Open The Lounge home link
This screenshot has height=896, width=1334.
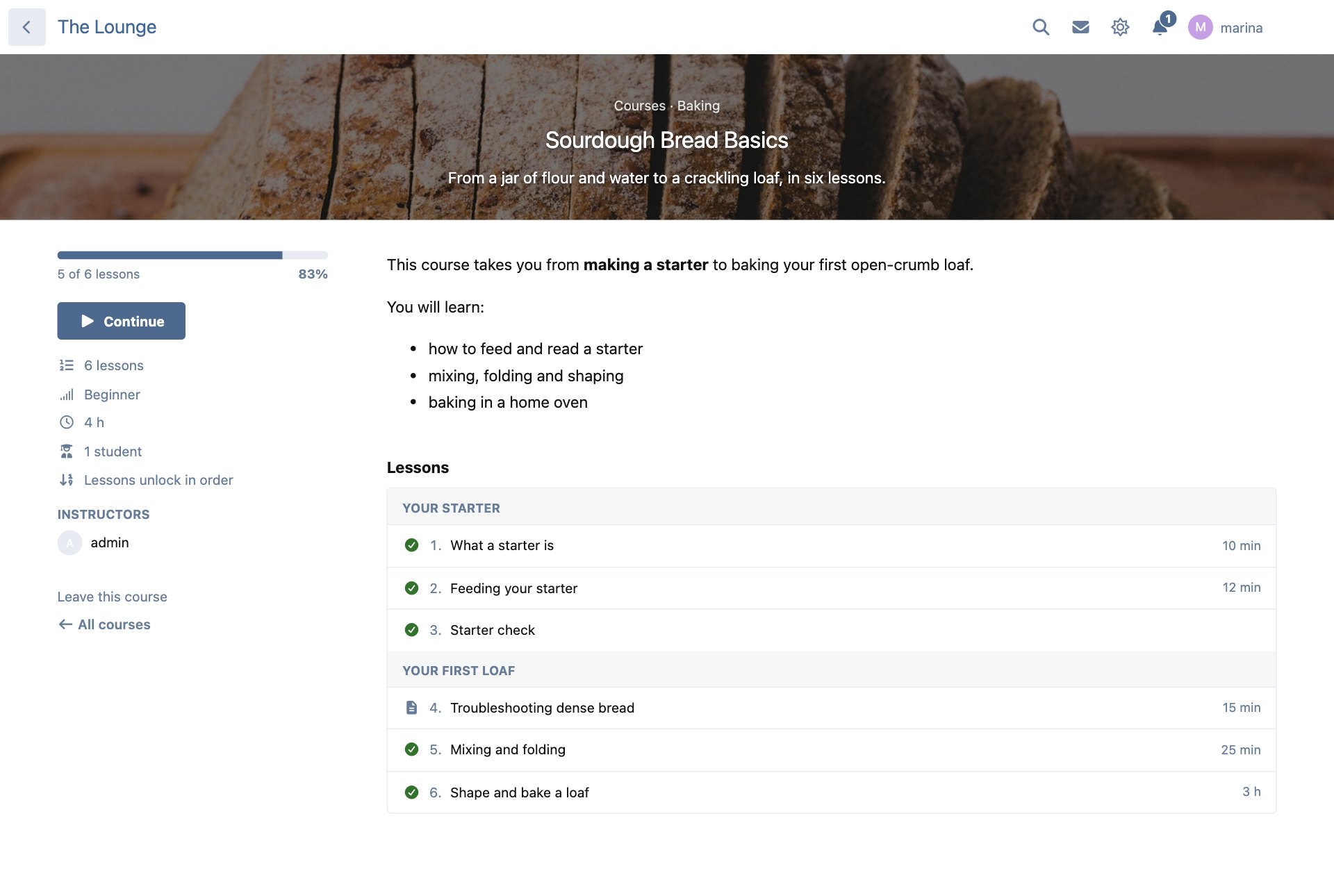[x=107, y=27]
